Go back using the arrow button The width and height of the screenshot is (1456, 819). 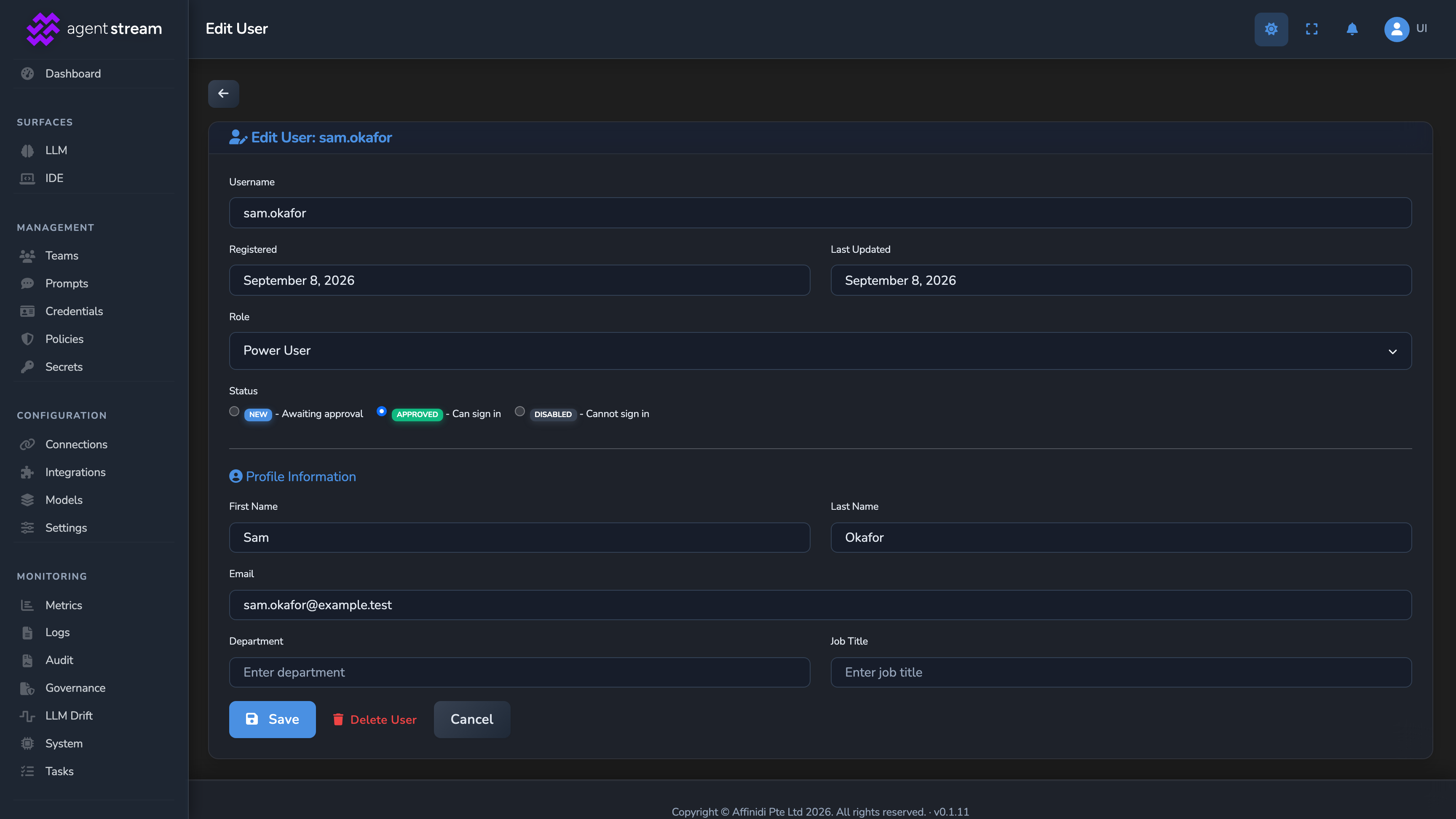click(223, 93)
